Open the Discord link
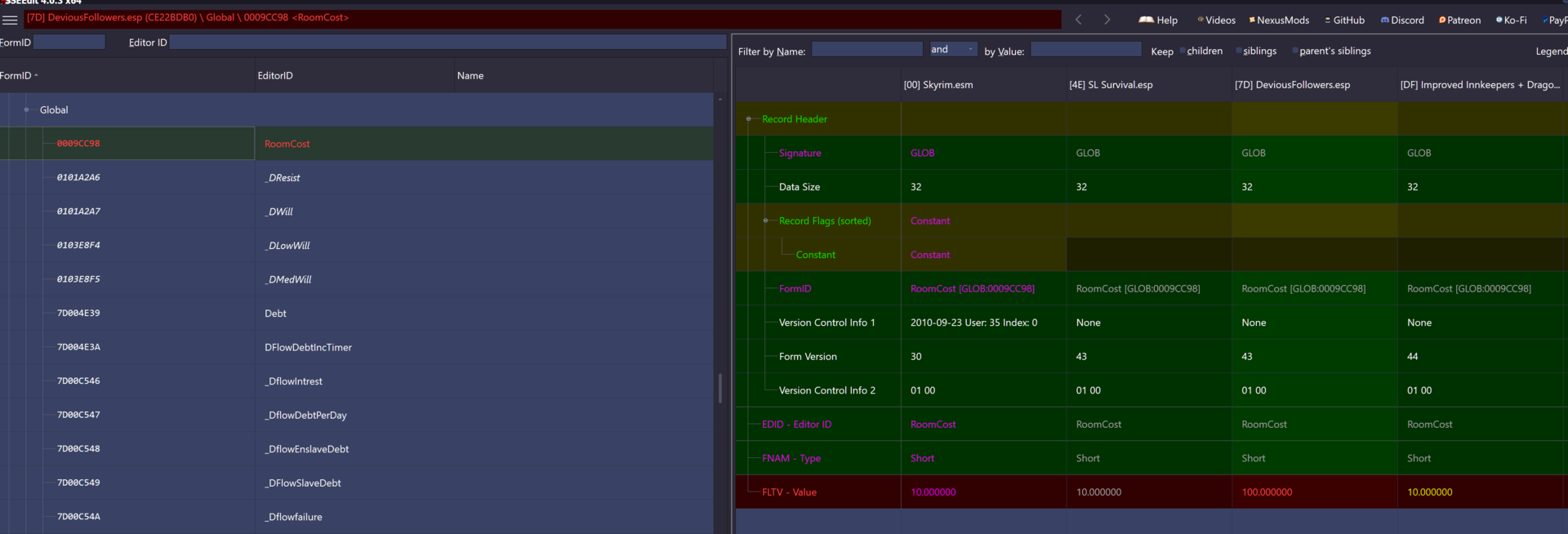Viewport: 1568px width, 534px height. [1402, 20]
